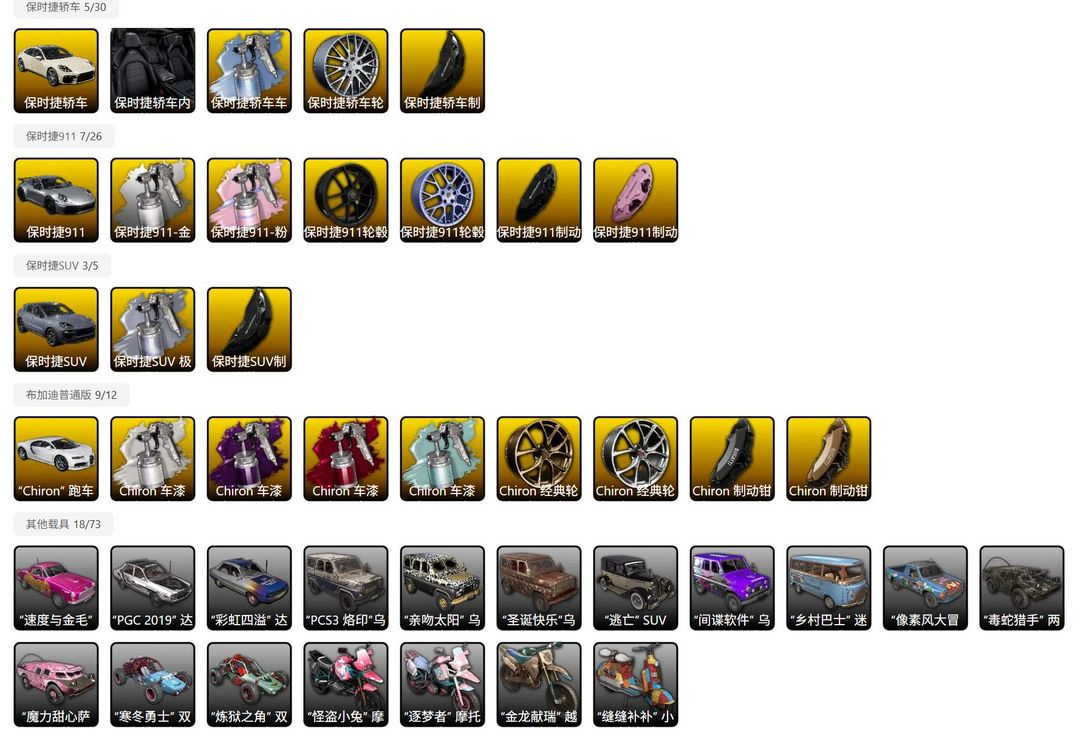The width and height of the screenshot is (1080, 740).
Task: Pick the pink 保时捷911-粉 paint sprayer
Action: (249, 200)
